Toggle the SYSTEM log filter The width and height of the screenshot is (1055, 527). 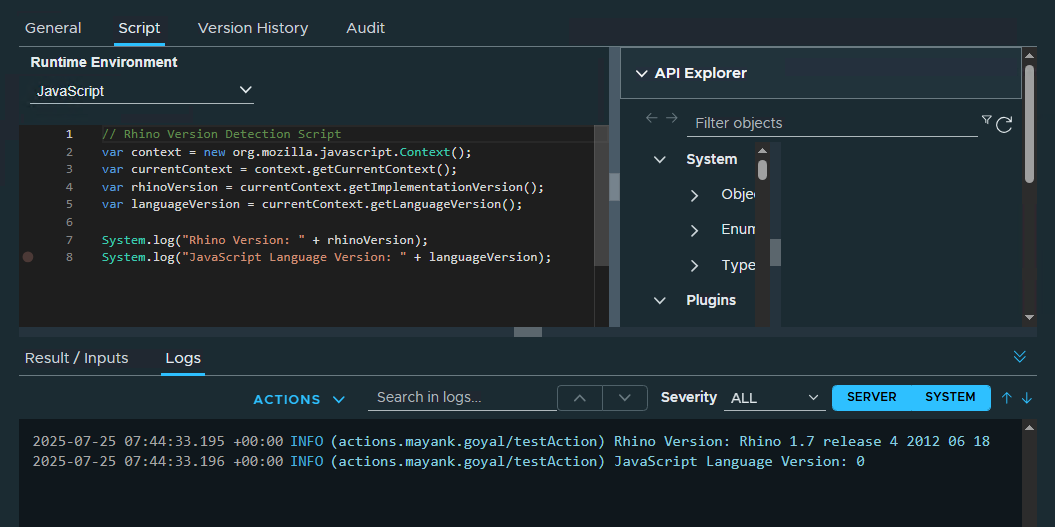pos(950,397)
